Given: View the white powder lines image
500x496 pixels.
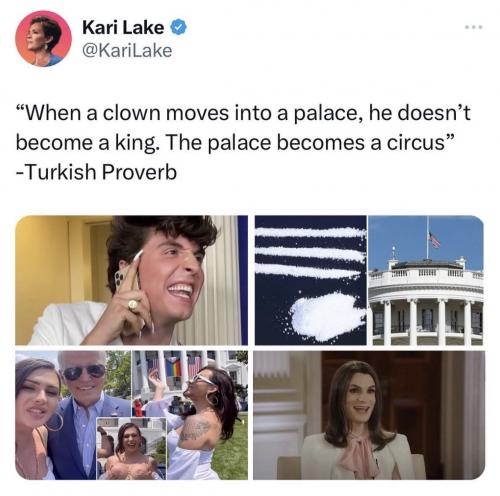Looking at the screenshot, I should click(x=311, y=280).
